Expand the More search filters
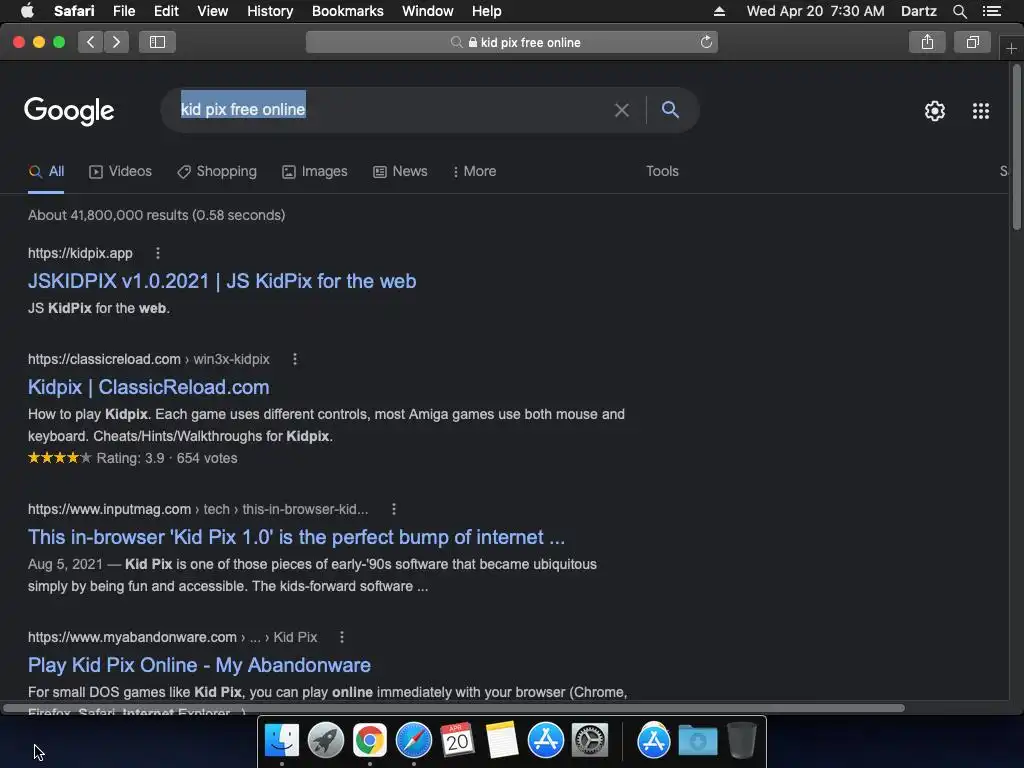The height and width of the screenshot is (768, 1024). (475, 171)
